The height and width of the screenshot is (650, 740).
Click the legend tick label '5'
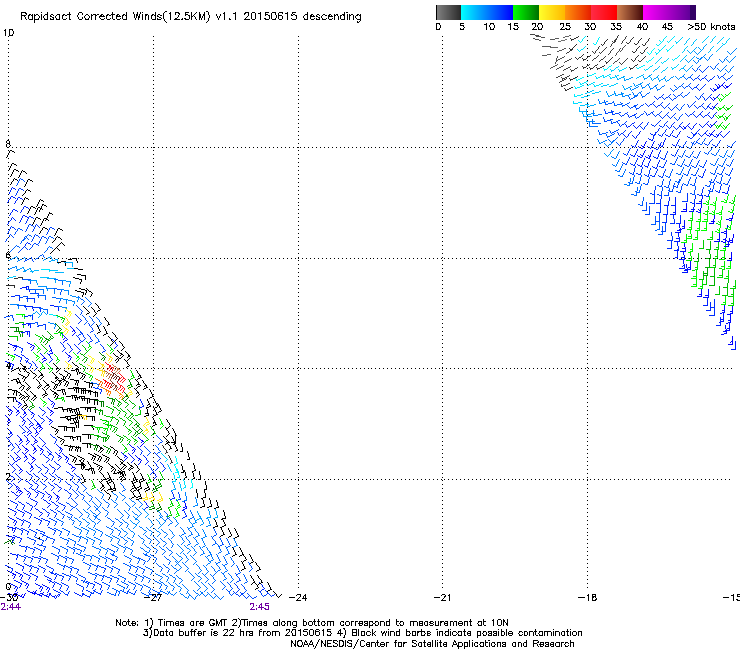pyautogui.click(x=462, y=27)
